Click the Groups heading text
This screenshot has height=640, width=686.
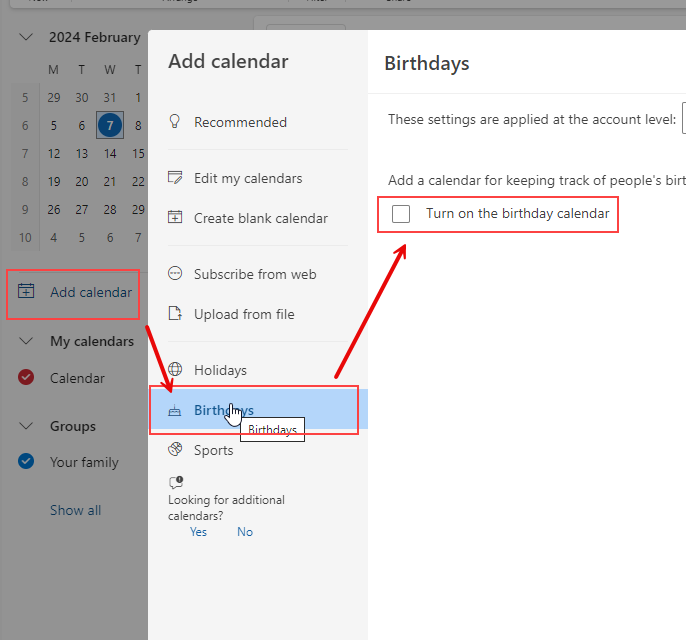[x=73, y=426]
